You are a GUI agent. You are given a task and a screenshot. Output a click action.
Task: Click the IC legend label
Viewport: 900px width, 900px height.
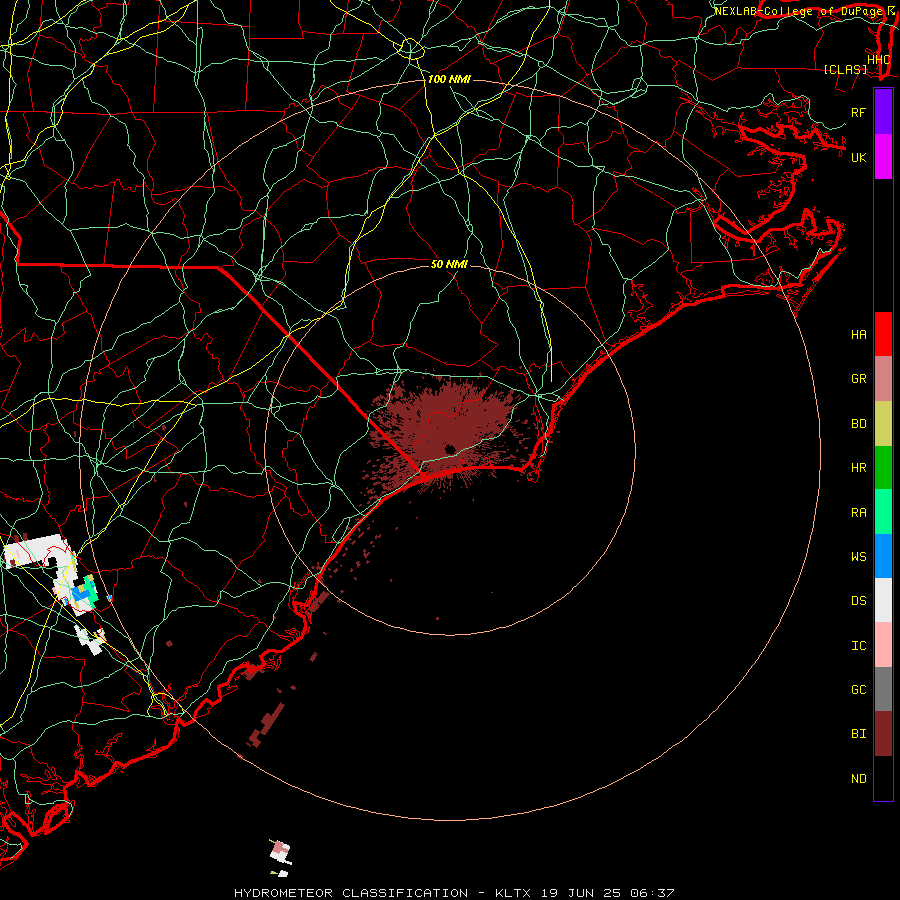858,646
